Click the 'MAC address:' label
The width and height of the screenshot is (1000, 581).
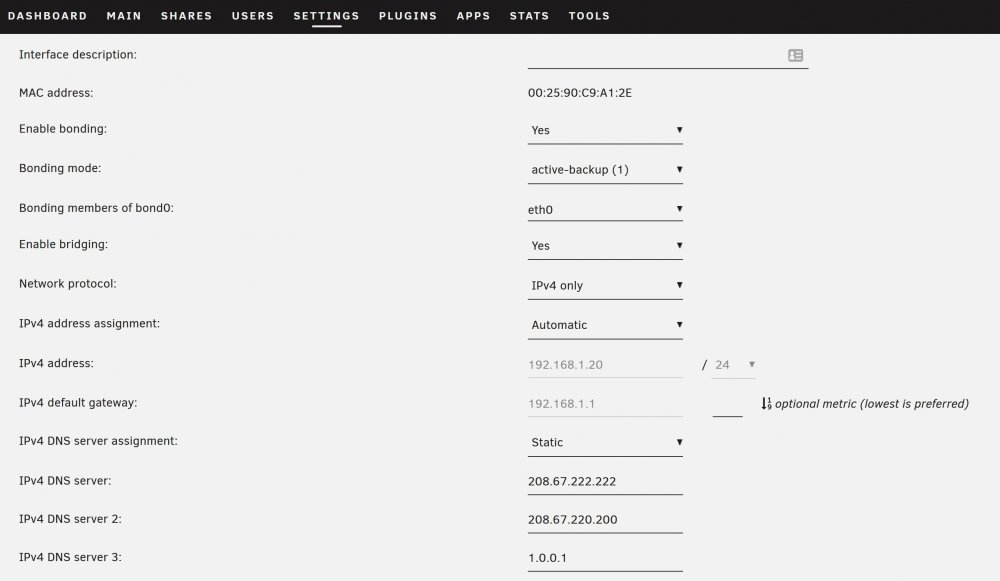56,93
